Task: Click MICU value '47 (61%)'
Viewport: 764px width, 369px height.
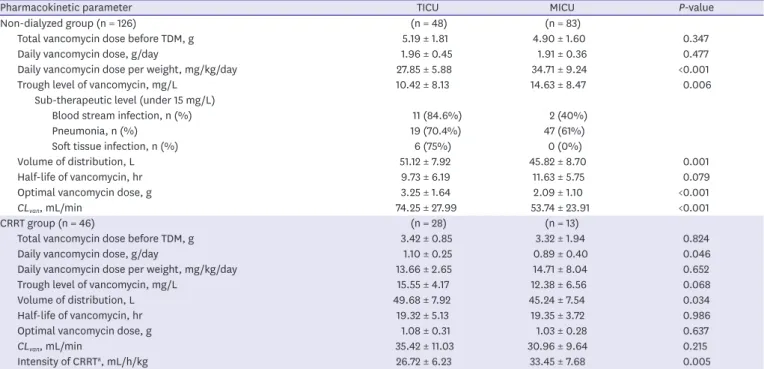Action: 565,131
